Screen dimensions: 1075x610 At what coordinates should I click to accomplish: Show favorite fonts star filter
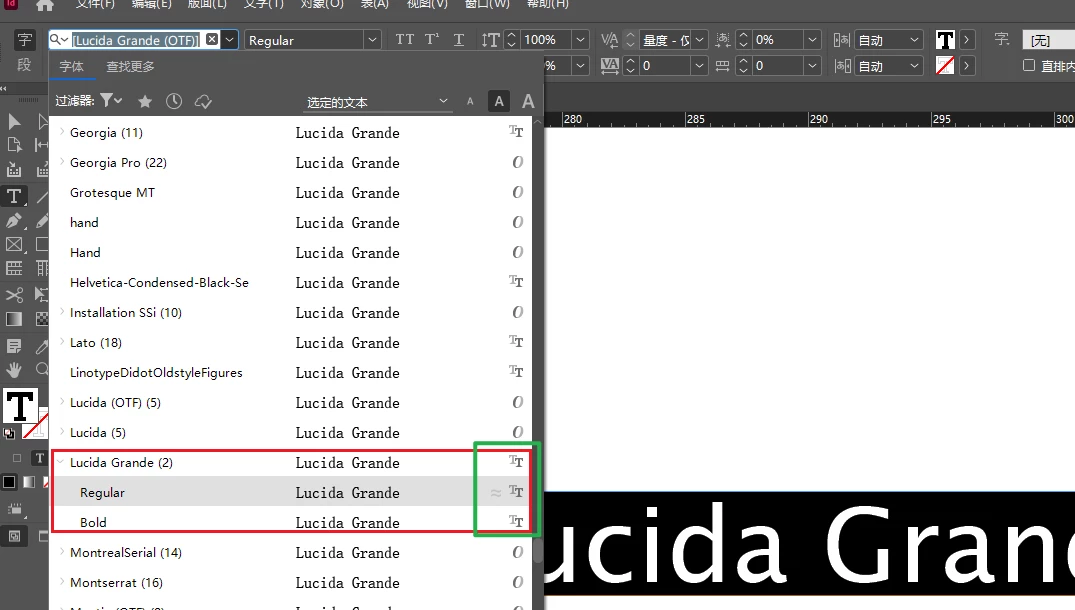145,101
